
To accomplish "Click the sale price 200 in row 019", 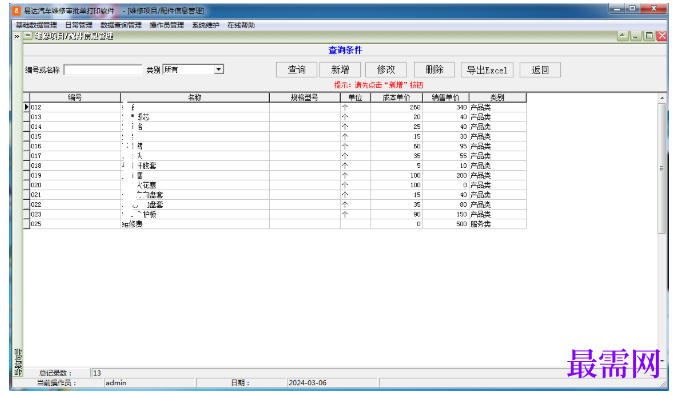I will (446, 175).
